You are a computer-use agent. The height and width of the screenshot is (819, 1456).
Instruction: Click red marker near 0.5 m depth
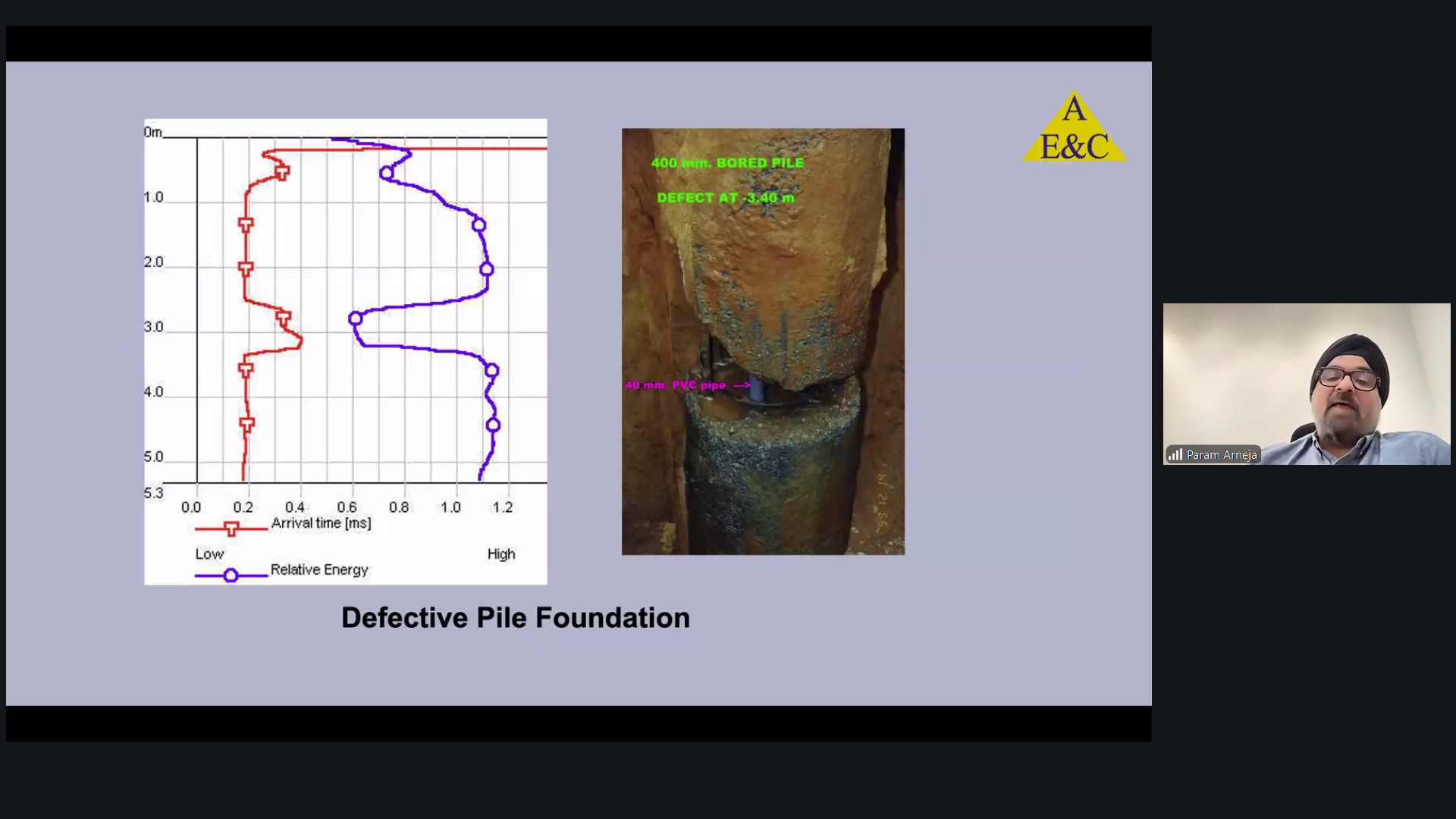point(282,173)
